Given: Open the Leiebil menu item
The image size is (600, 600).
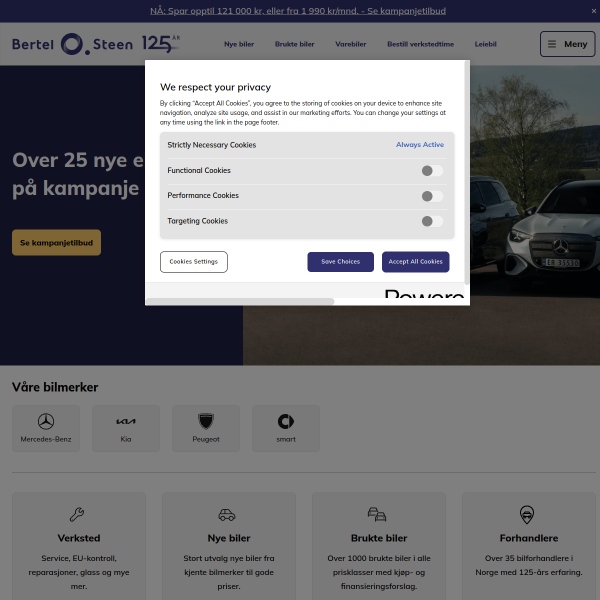Looking at the screenshot, I should pos(486,44).
